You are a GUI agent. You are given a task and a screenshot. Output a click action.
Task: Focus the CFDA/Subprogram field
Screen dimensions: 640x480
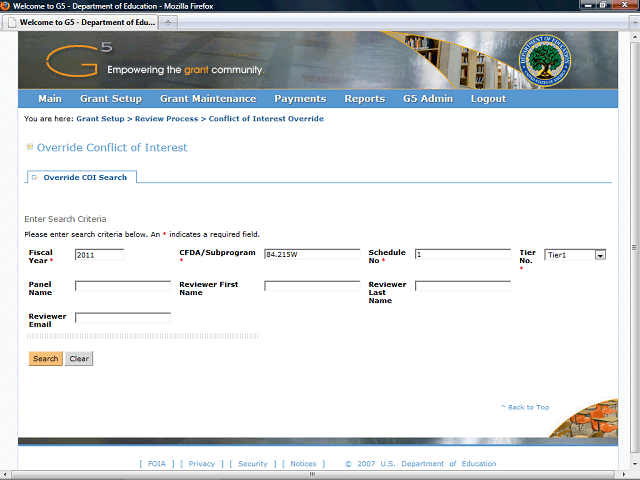(x=312, y=254)
